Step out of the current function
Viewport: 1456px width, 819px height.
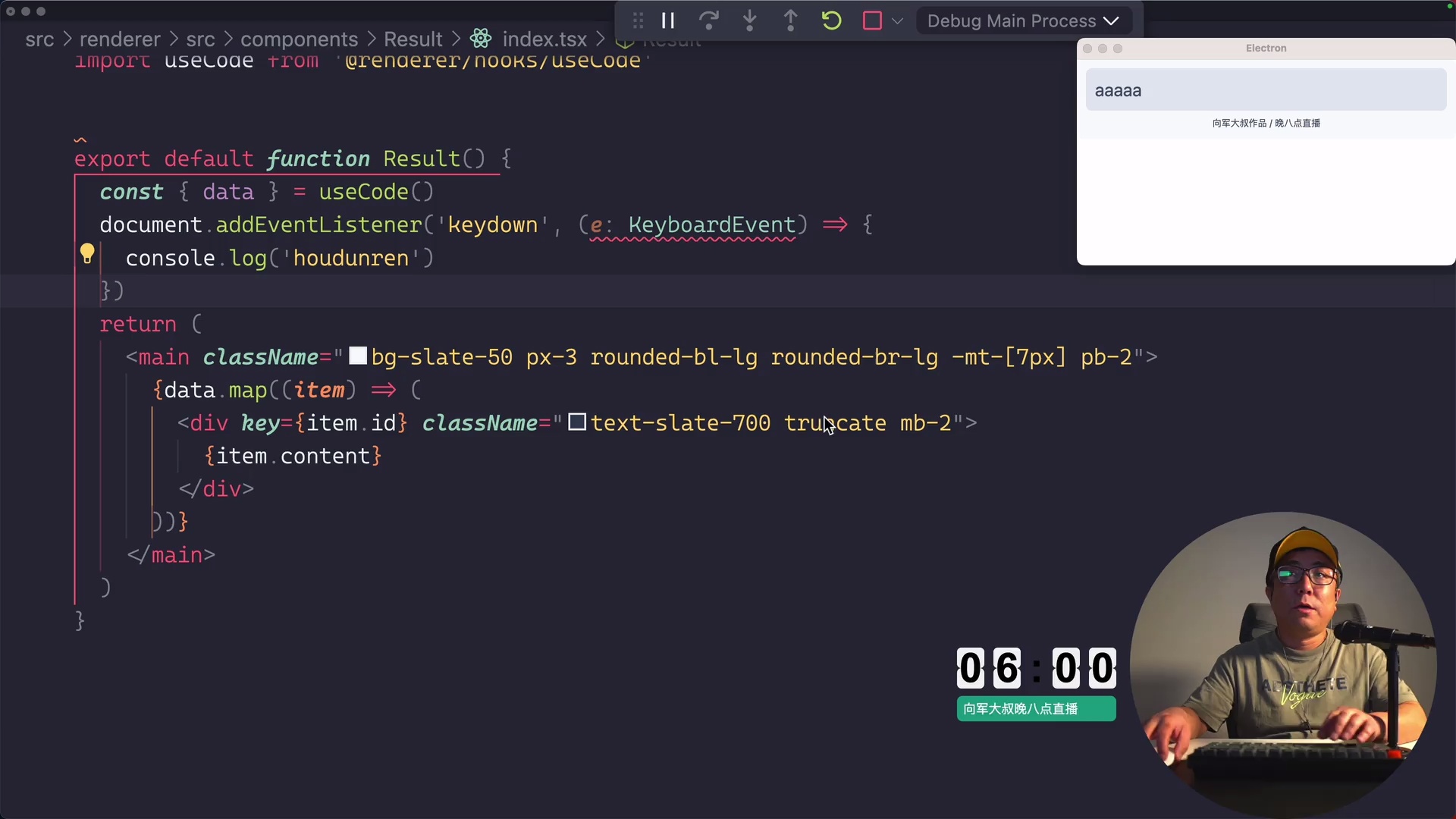[x=790, y=20]
